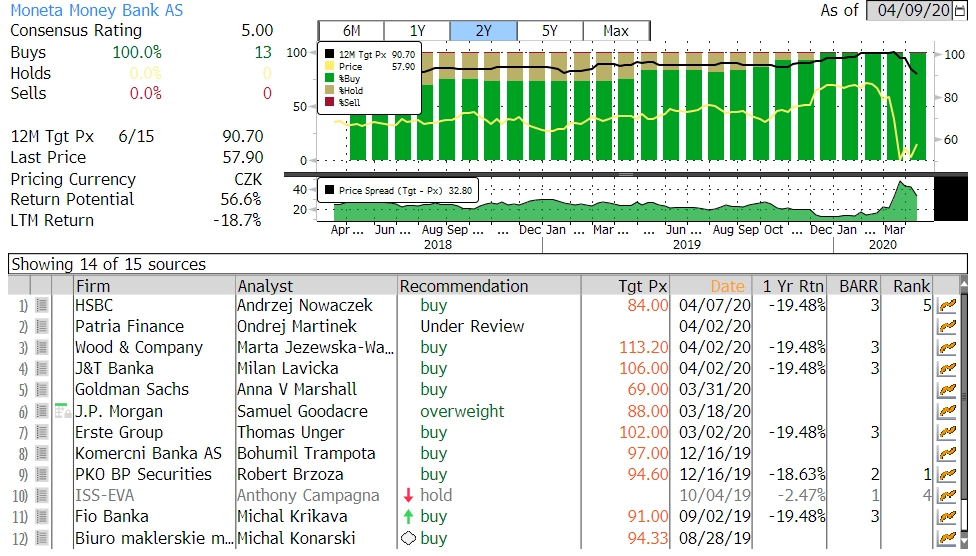Toggle %Hold tan legend swatch
This screenshot has width=976, height=556.
(329, 90)
